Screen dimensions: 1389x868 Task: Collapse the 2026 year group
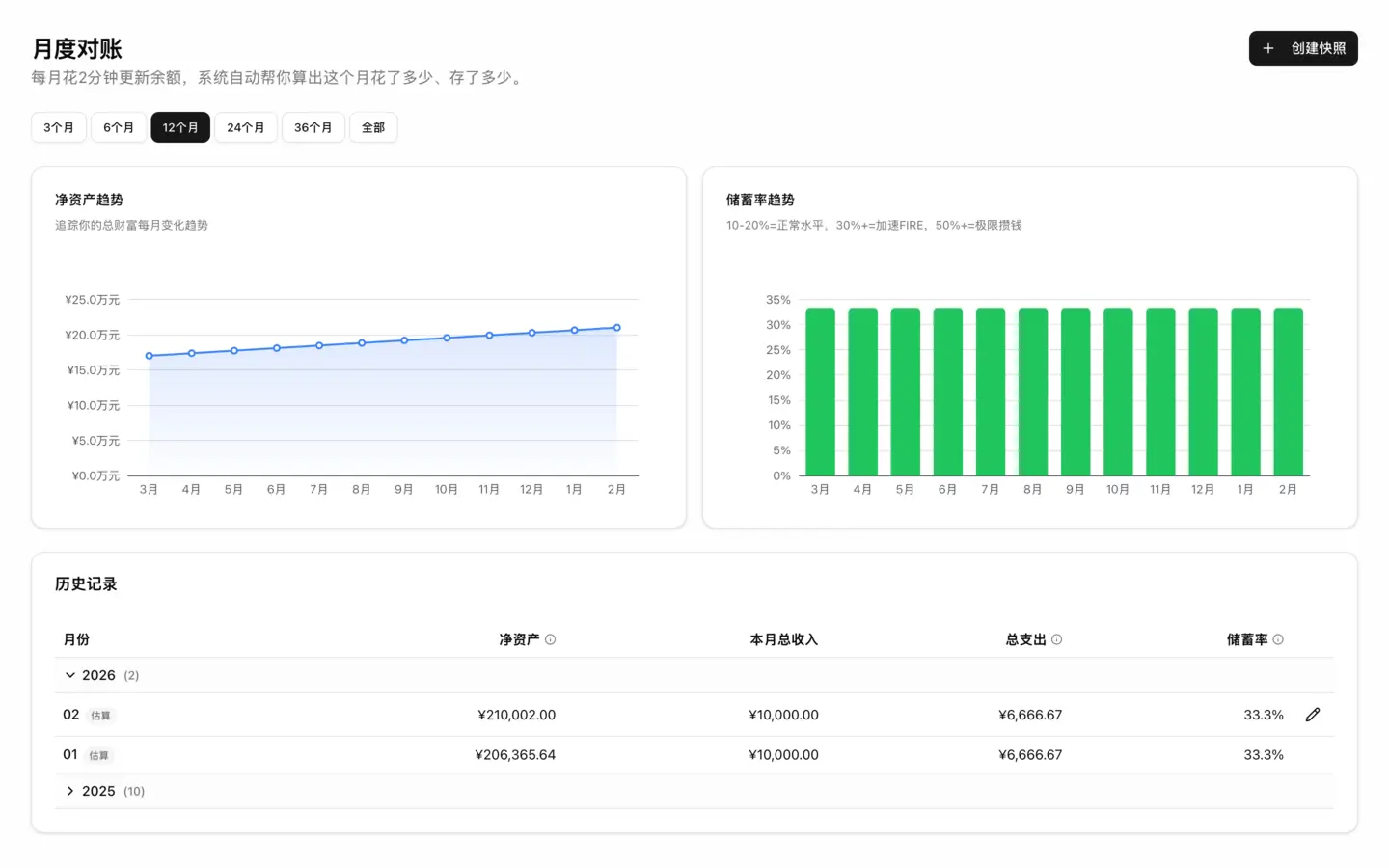[x=70, y=675]
